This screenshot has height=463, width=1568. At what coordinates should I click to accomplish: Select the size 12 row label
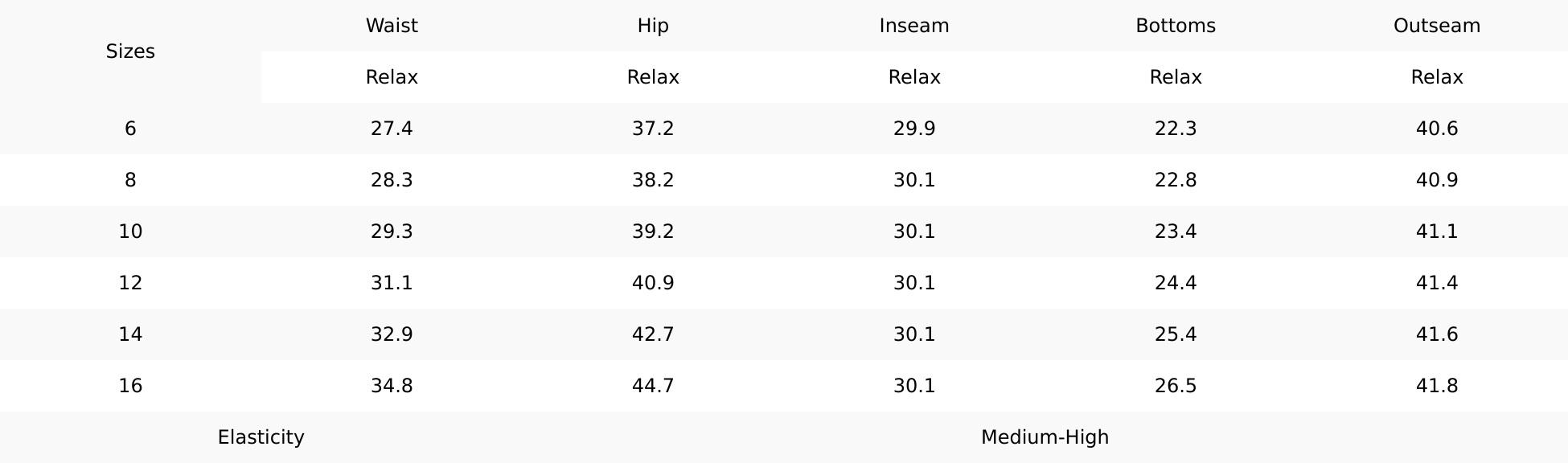[x=130, y=283]
